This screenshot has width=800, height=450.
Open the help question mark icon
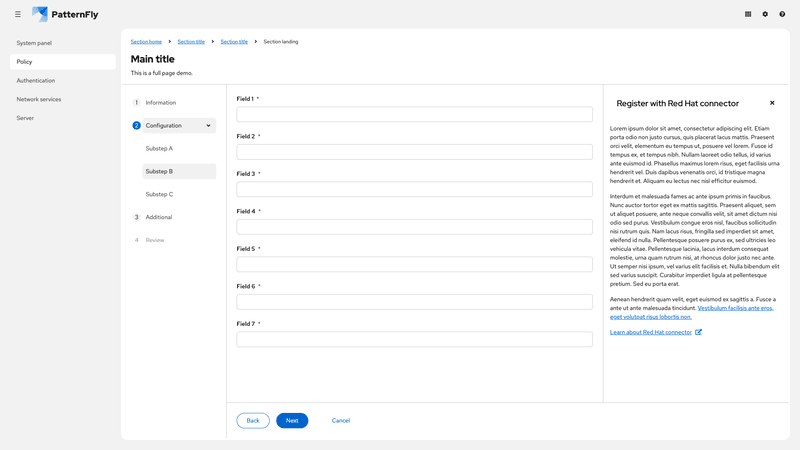click(x=782, y=14)
